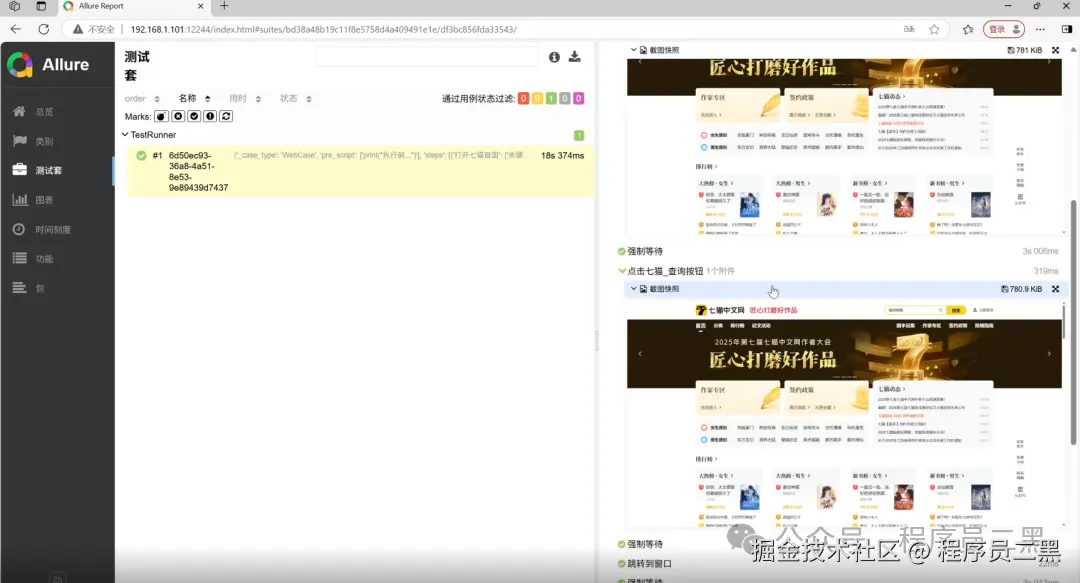Toggle the yellow broken status filter
Viewport: 1080px width, 583px height.
click(x=537, y=99)
